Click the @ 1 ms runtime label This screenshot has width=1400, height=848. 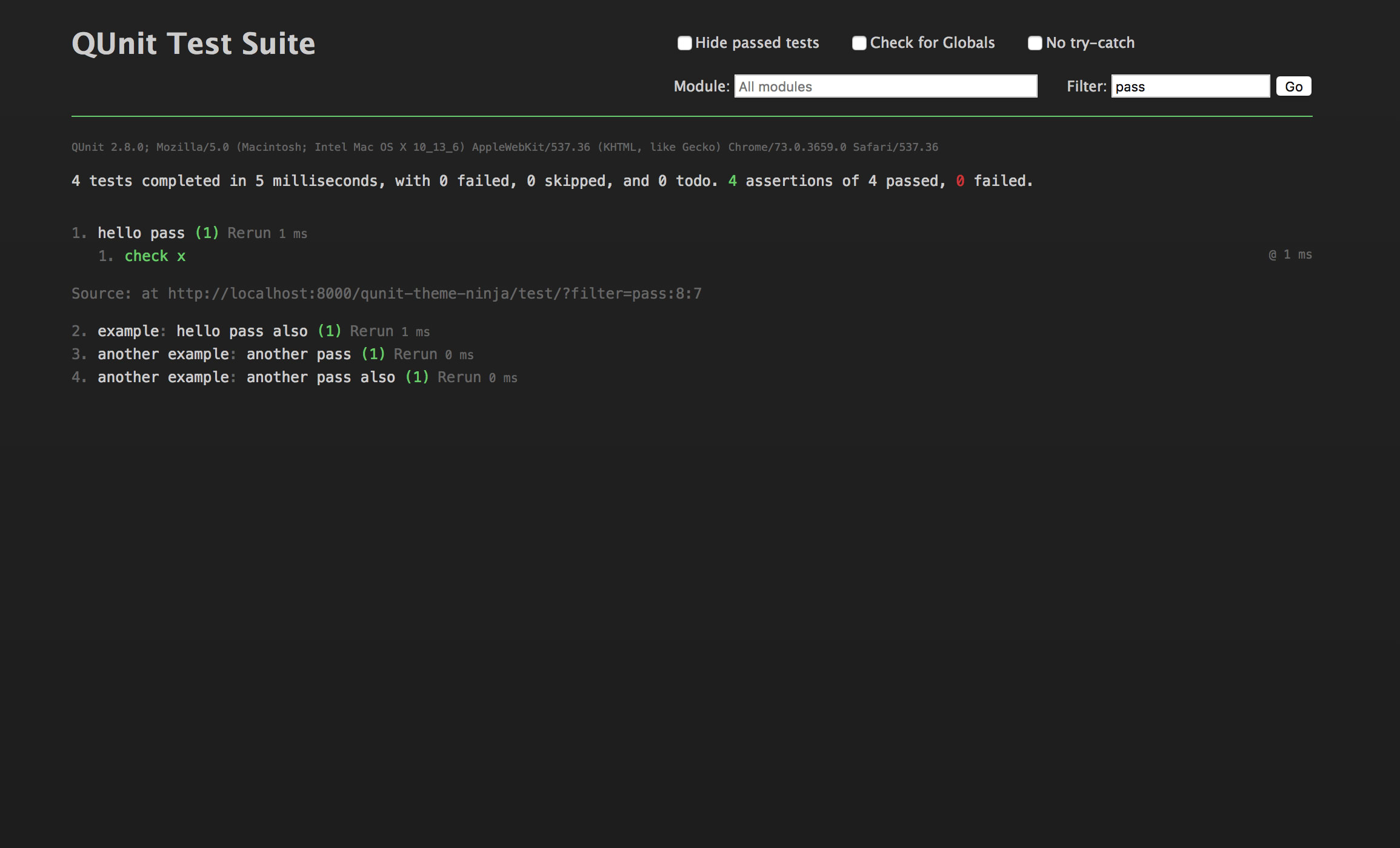[1290, 255]
